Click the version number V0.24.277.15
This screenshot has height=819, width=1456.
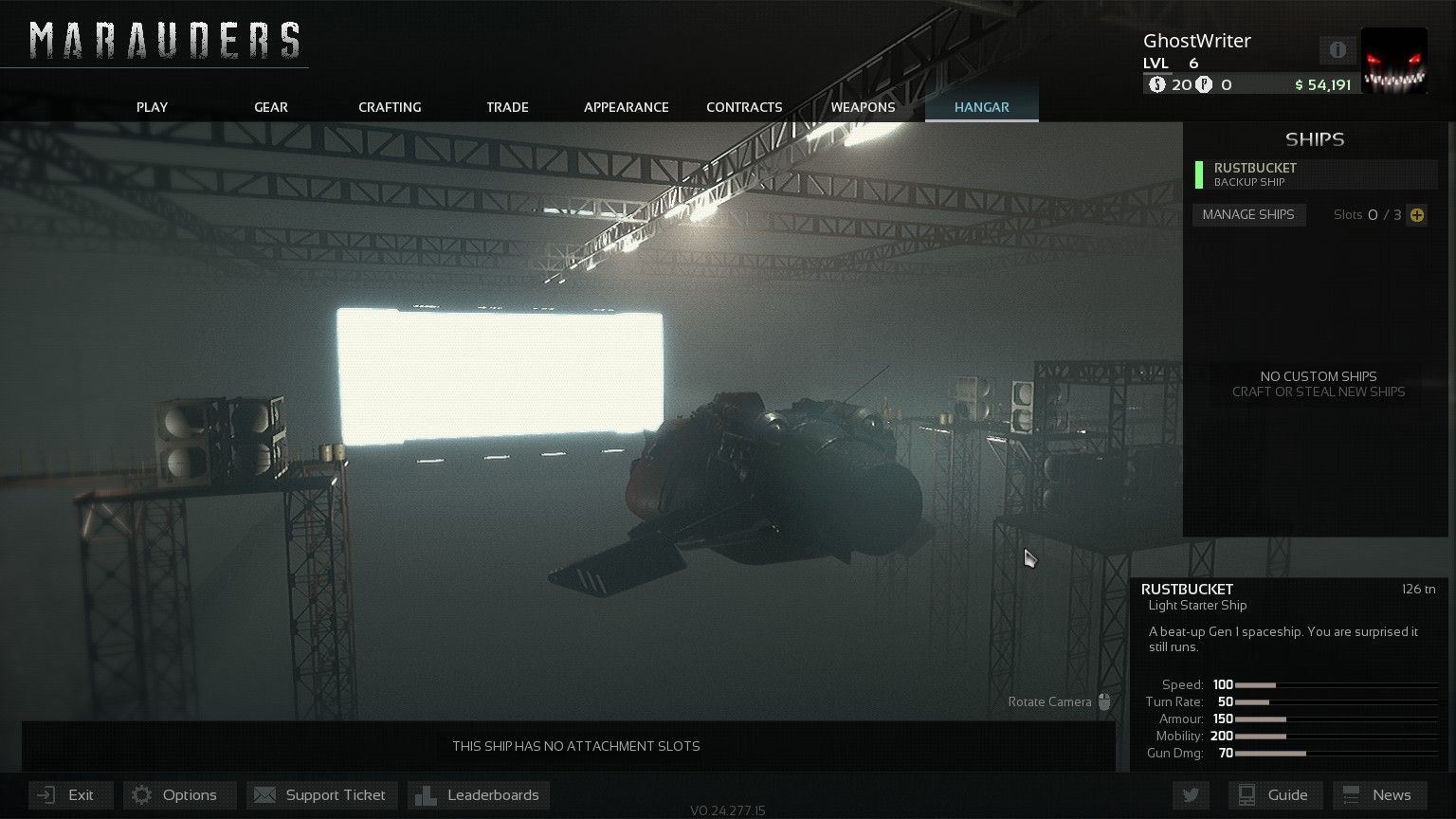click(x=728, y=810)
